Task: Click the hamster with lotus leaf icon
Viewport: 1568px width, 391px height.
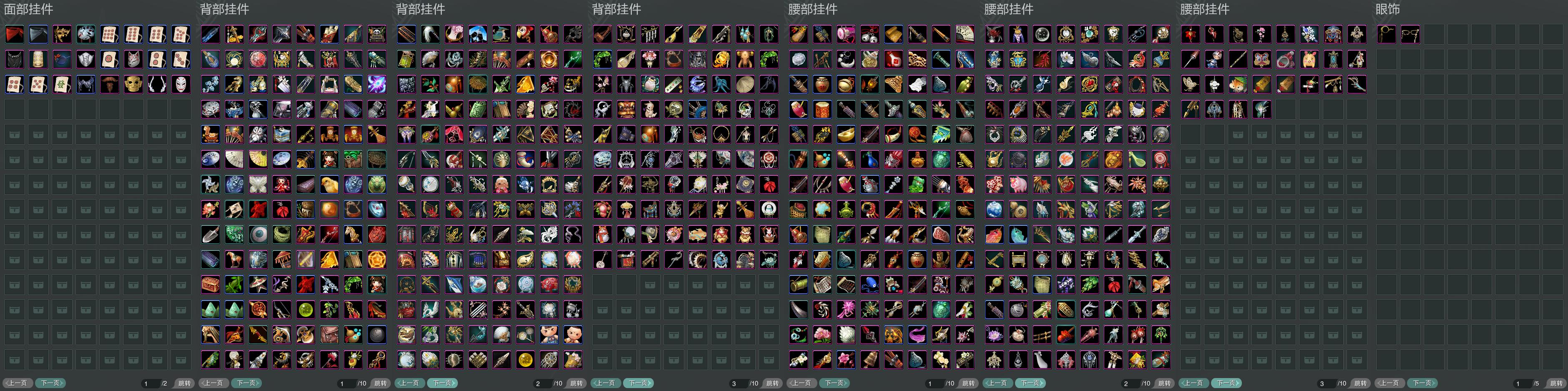Action: coord(1237,84)
